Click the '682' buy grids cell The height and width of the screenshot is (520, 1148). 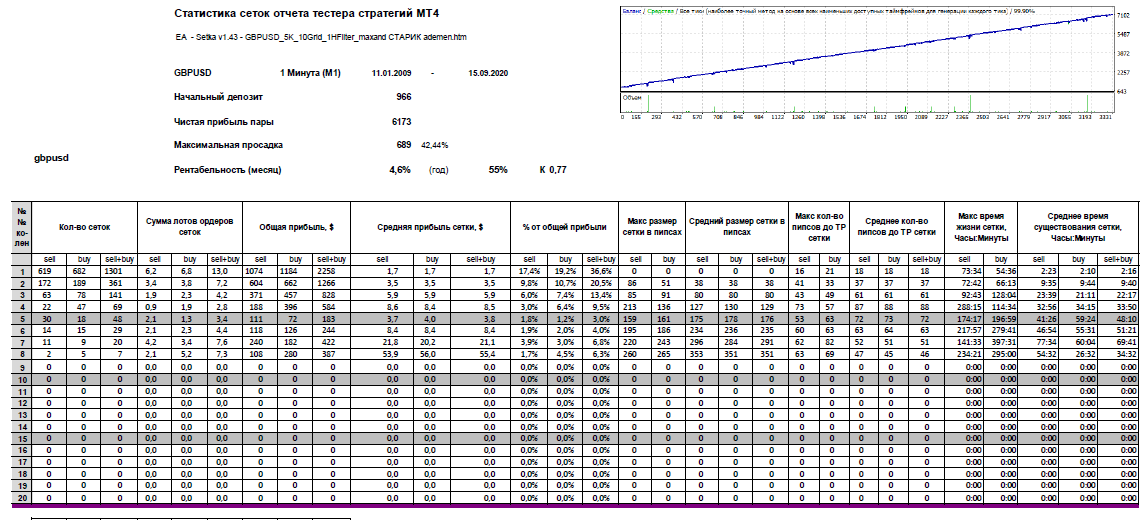[84, 271]
